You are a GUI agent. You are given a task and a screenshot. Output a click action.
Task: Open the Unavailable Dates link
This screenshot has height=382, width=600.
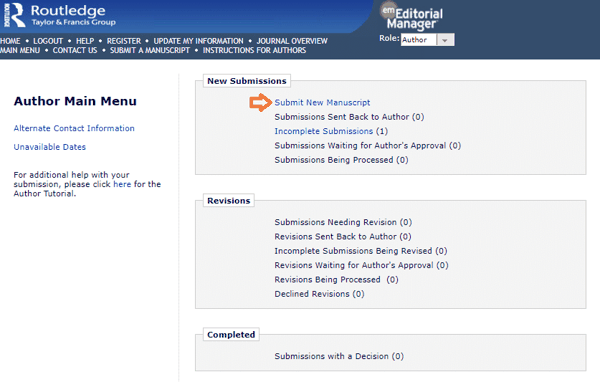tap(50, 147)
